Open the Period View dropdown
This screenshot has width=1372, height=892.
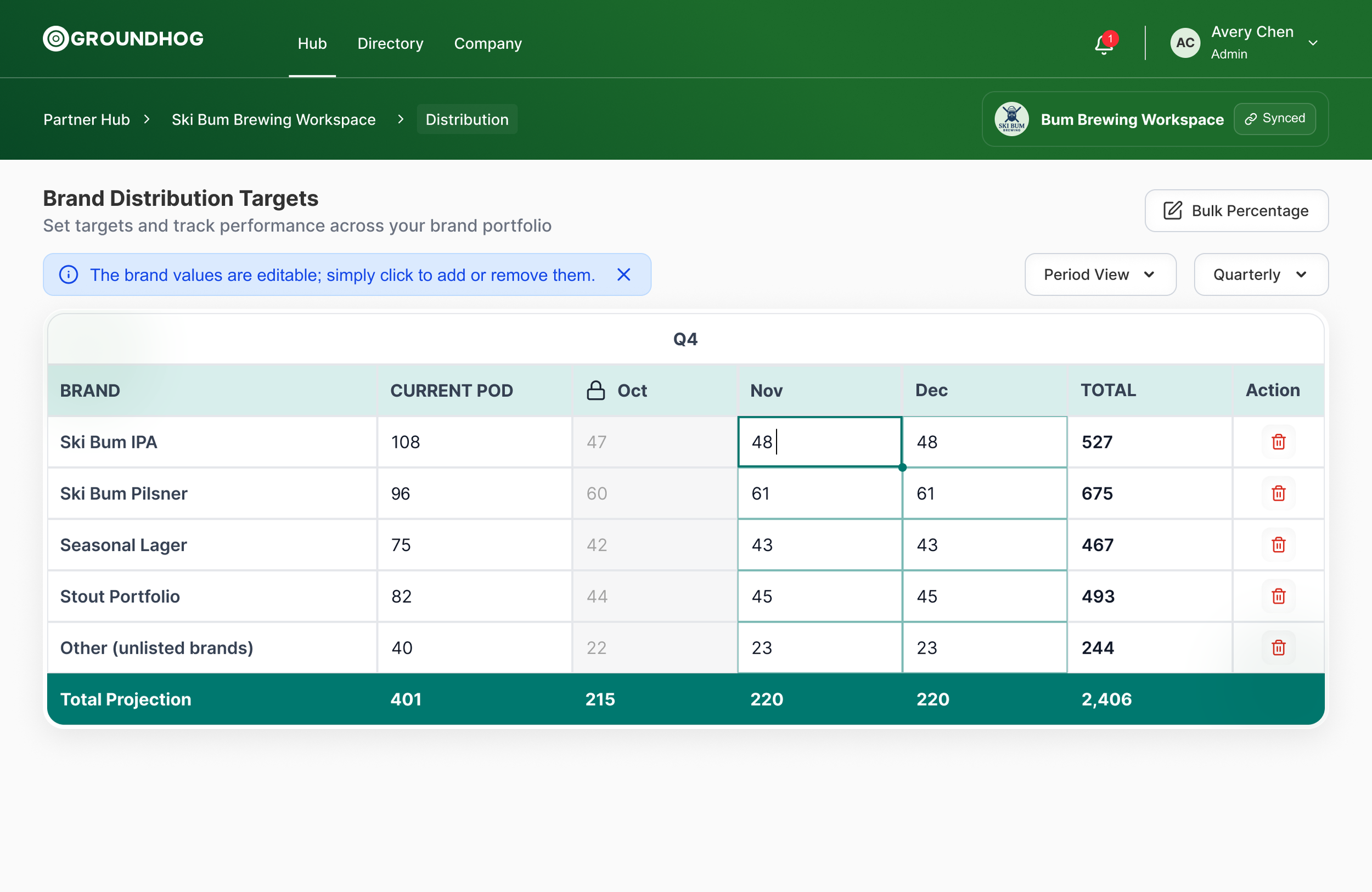click(x=1099, y=274)
